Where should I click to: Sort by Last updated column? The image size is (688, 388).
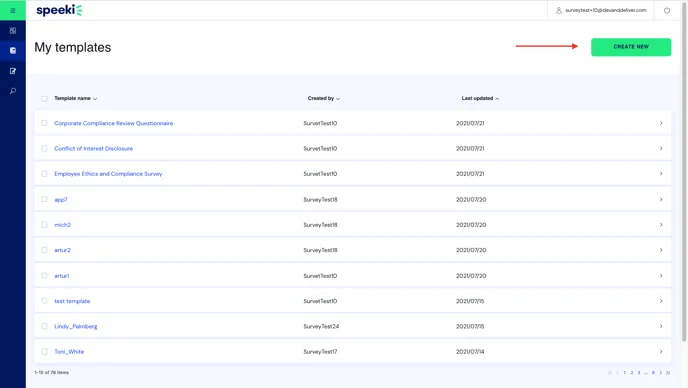click(480, 98)
